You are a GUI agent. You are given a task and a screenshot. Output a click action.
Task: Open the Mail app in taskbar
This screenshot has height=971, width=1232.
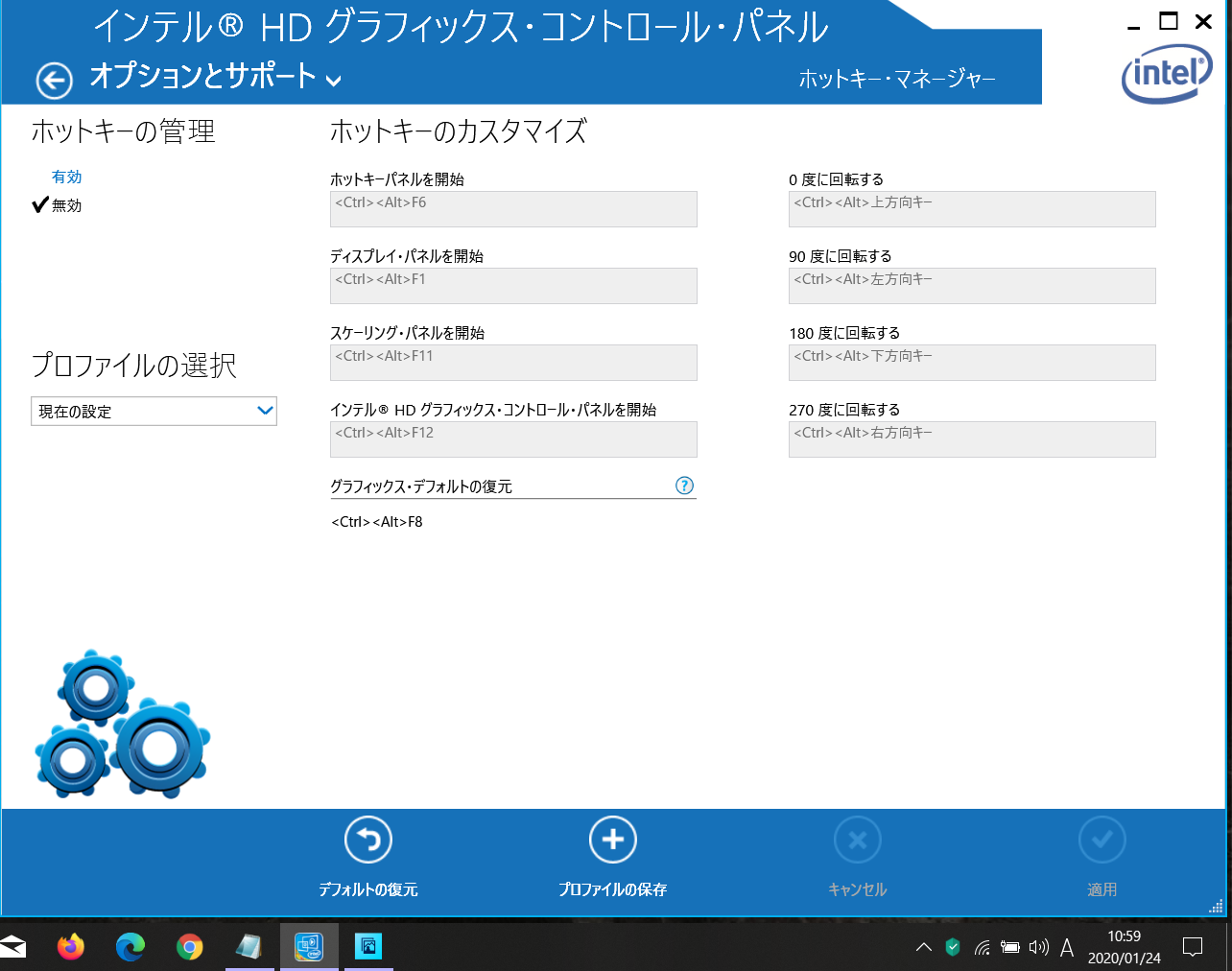pos(12,947)
